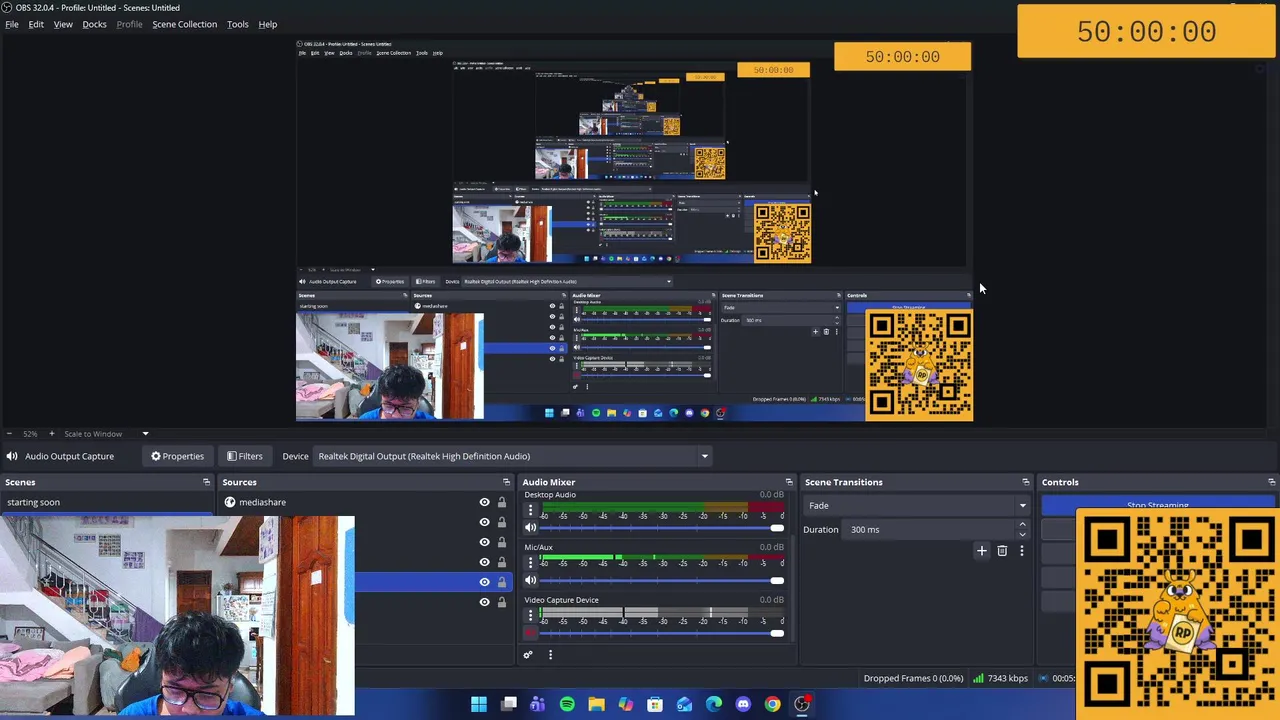Click the Stop Streaming button
The height and width of the screenshot is (720, 1280).
tap(1158, 505)
